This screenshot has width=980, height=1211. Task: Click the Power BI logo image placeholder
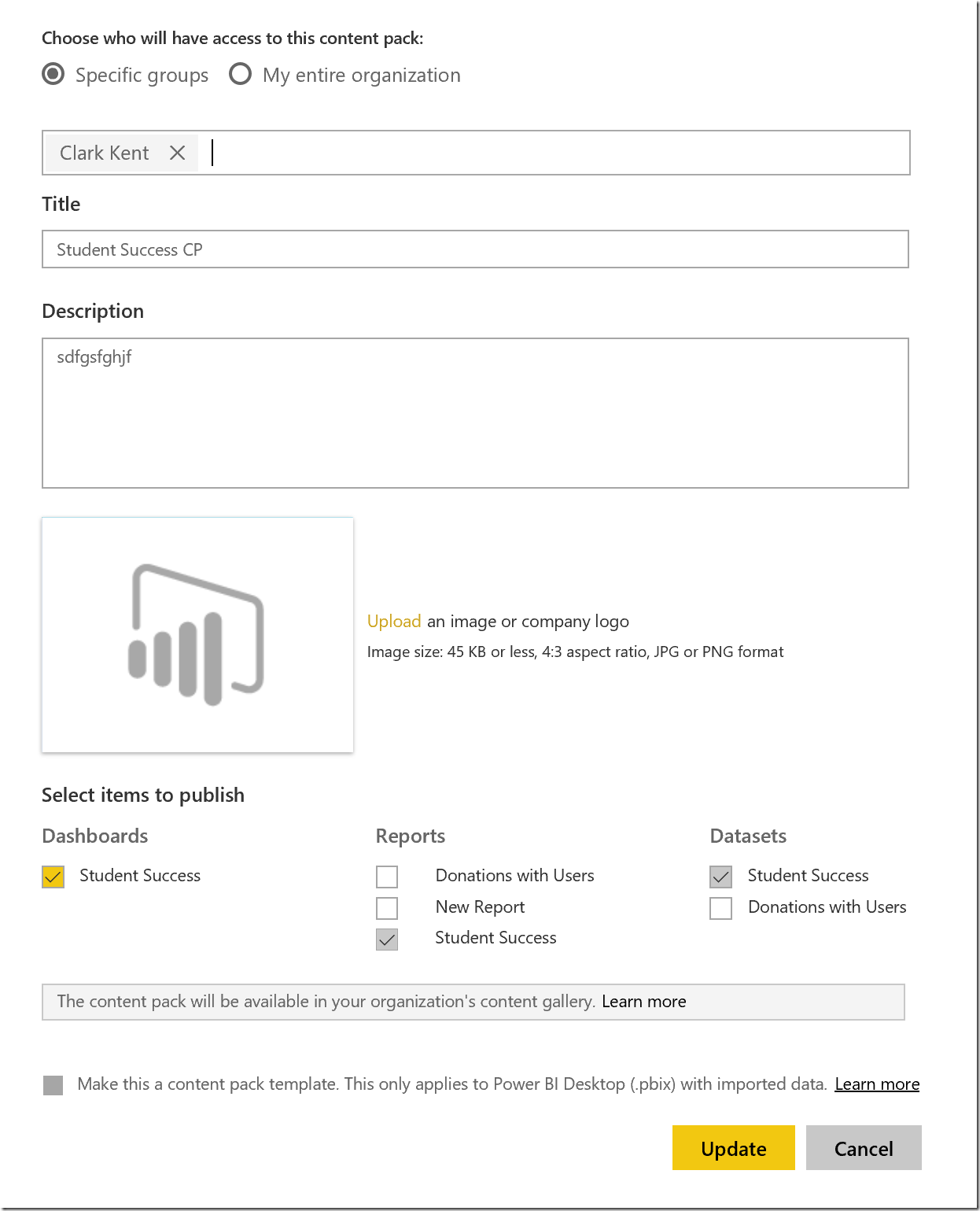click(x=197, y=634)
